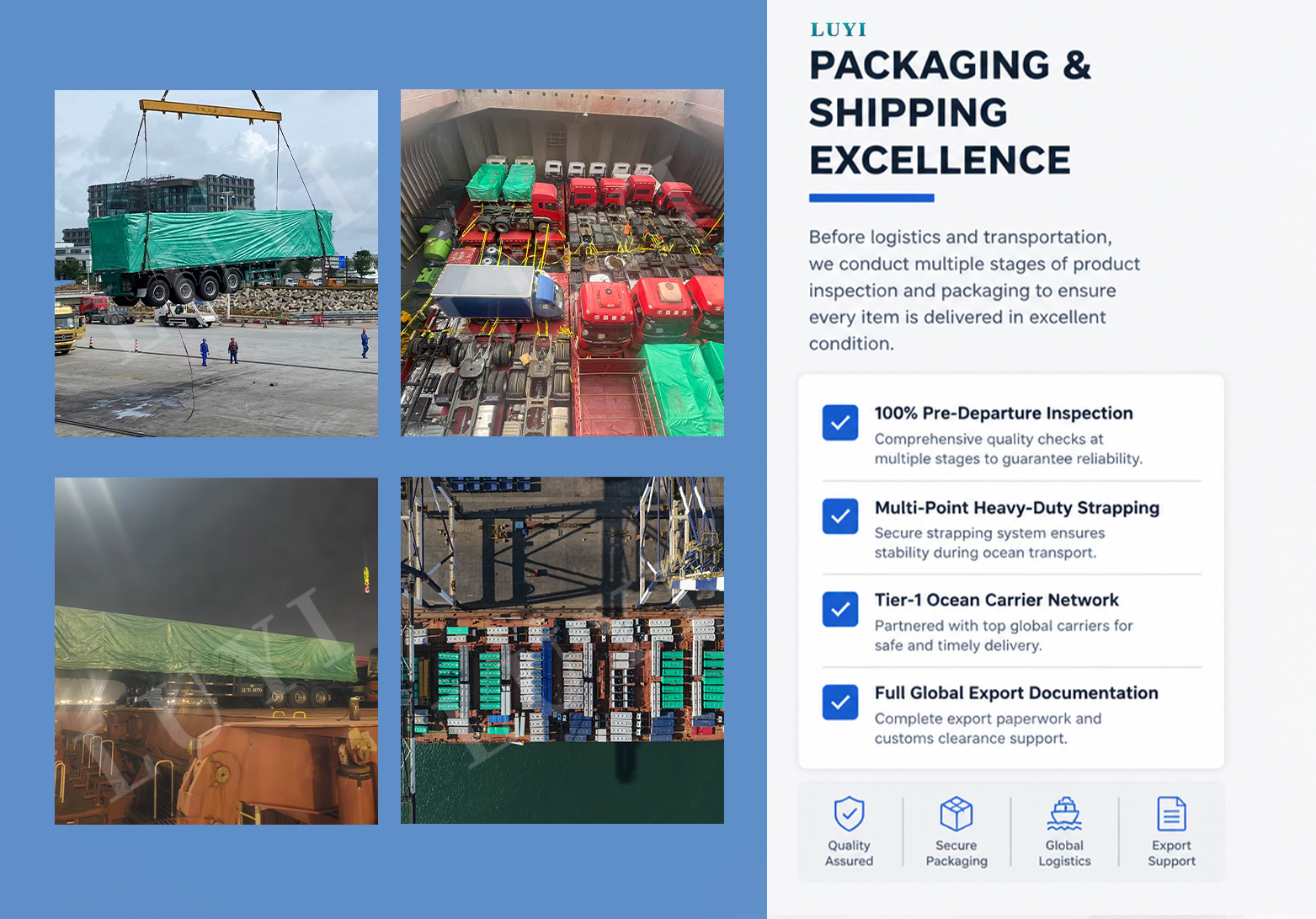Select the 'Full Global Export Documentation' title
The image size is (1316, 919).
1016,692
